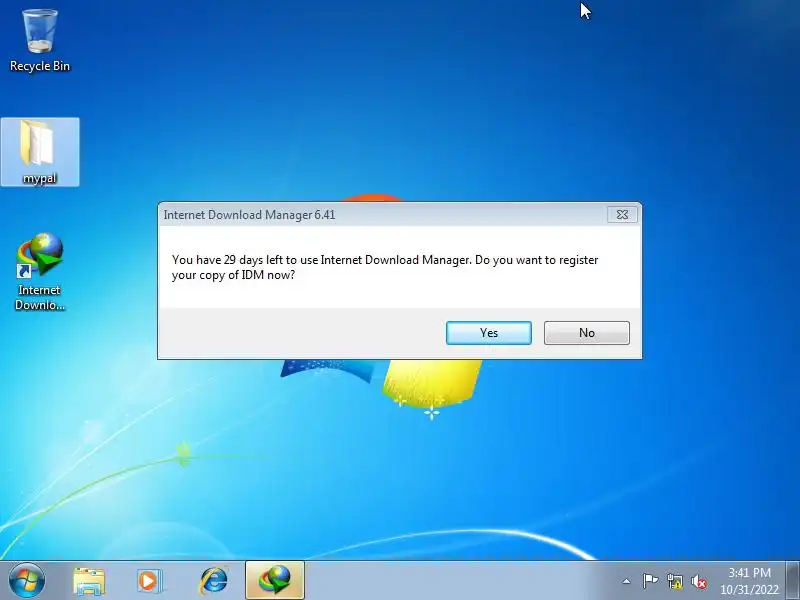Click the Show desktop strip

coord(792,580)
